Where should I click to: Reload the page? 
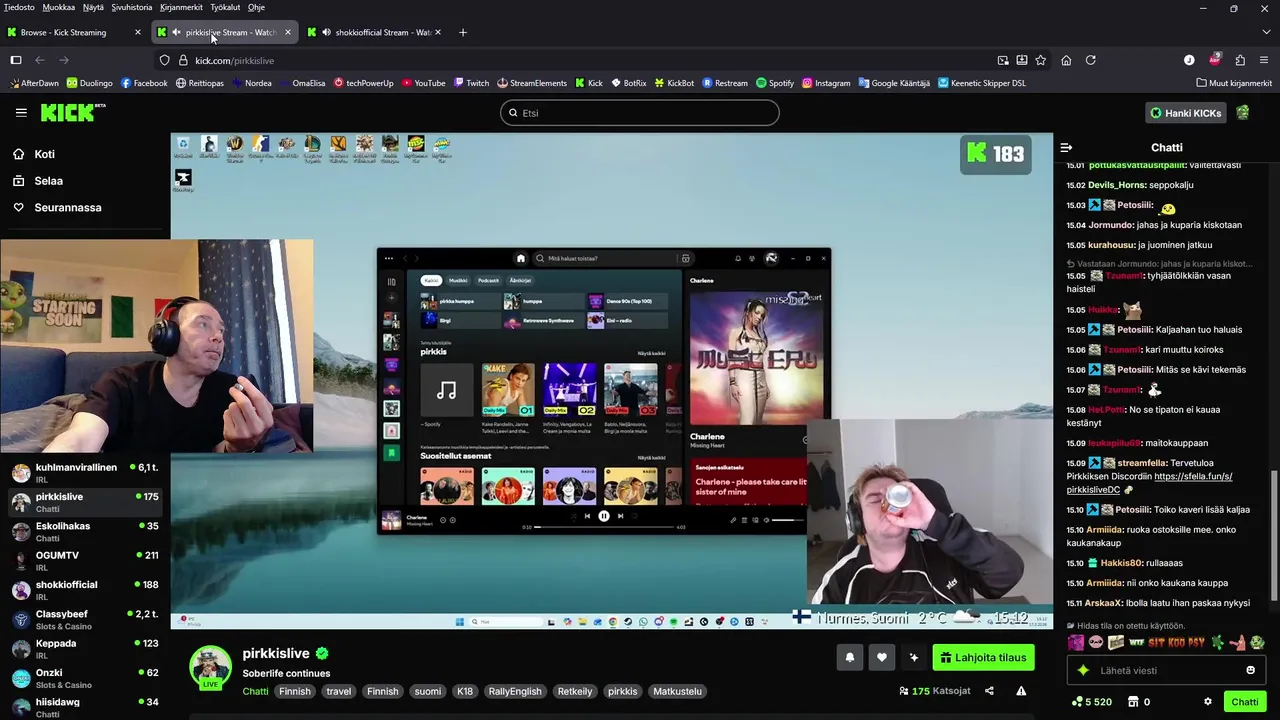point(1091,60)
